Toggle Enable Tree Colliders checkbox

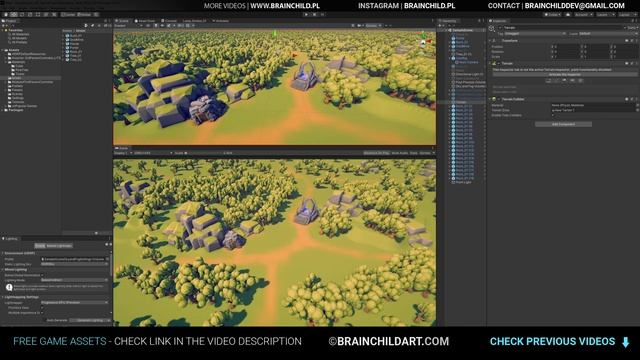click(x=553, y=115)
